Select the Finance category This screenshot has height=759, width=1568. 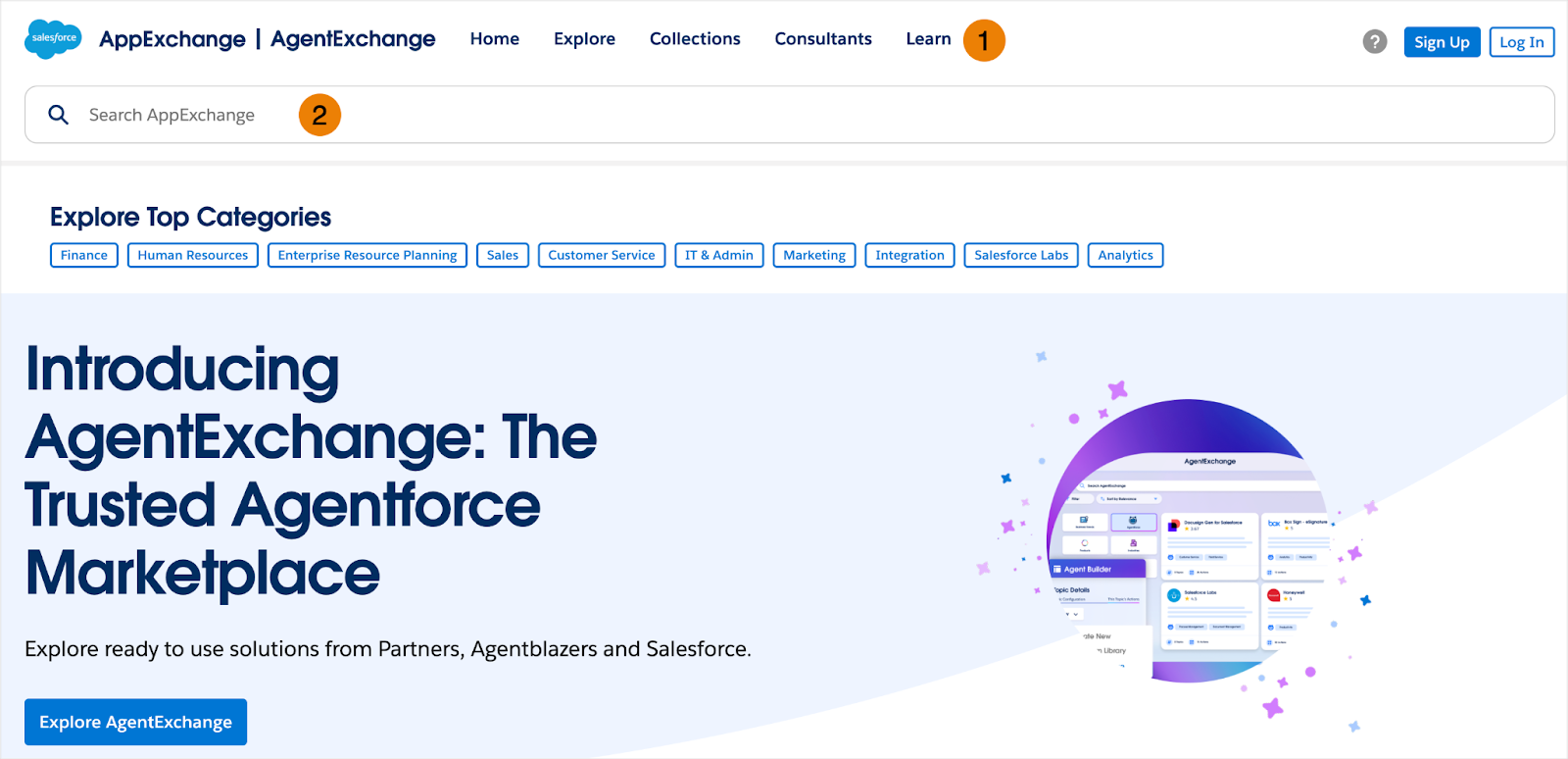[84, 255]
